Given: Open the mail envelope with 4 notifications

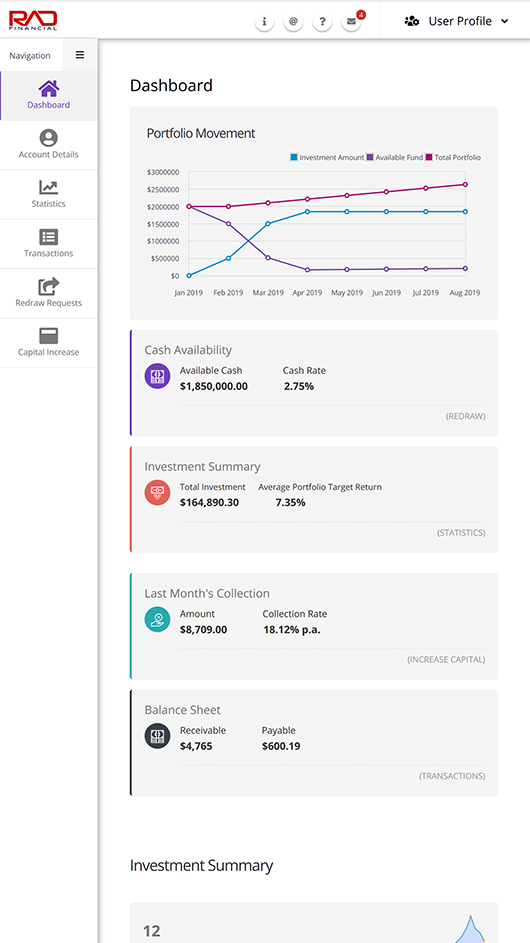Looking at the screenshot, I should (x=352, y=22).
